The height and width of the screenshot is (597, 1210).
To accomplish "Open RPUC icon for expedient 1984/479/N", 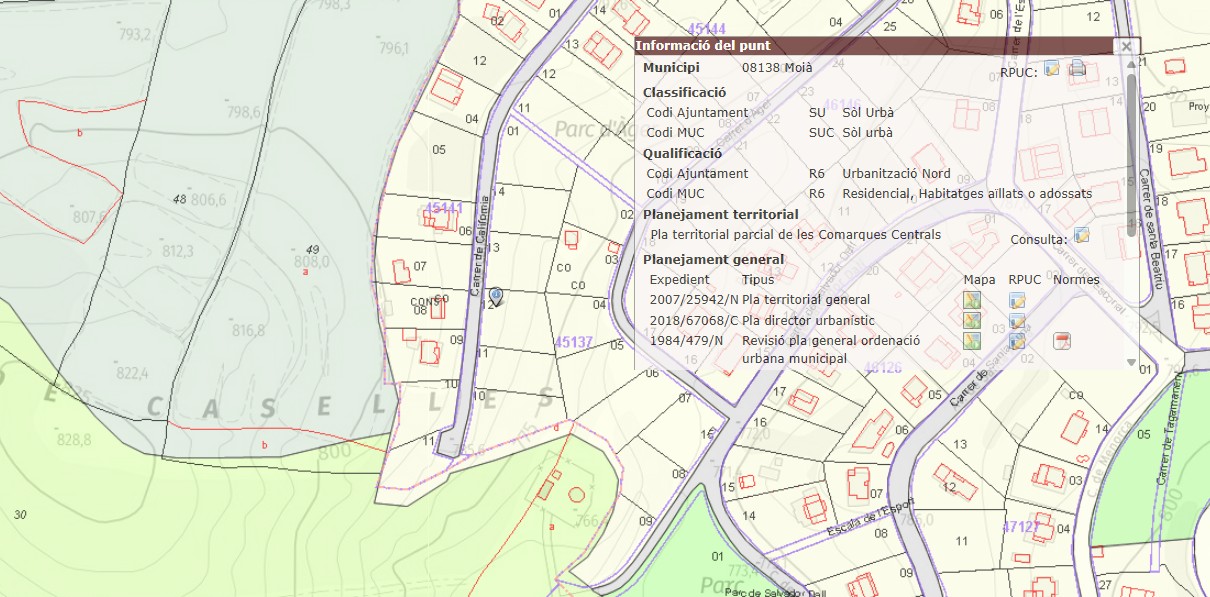I will coord(1017,341).
